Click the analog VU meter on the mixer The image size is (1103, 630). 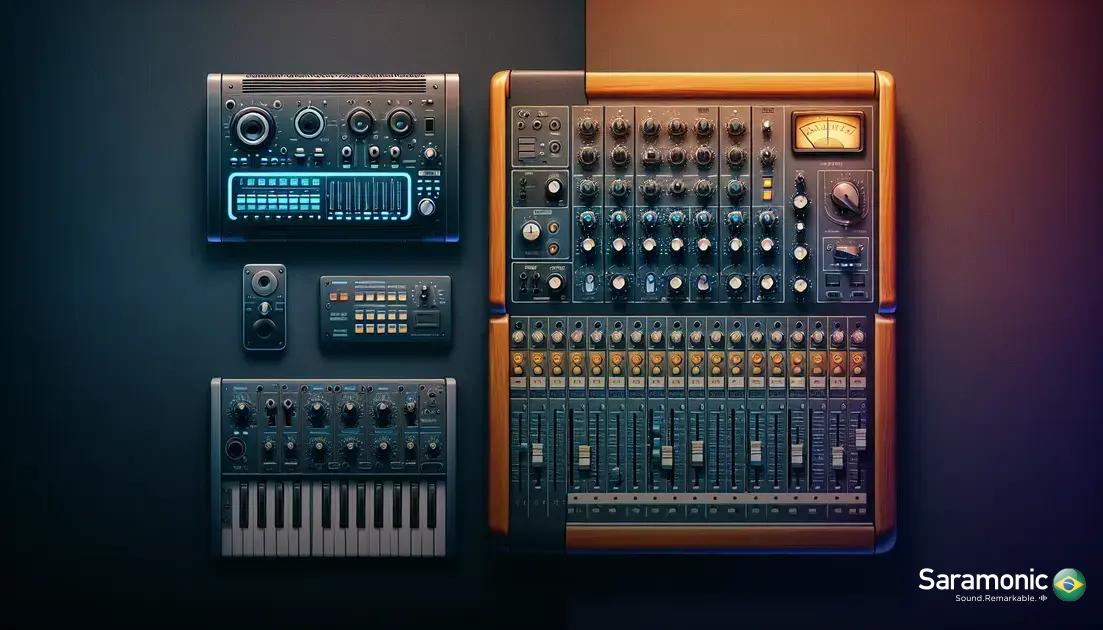coord(827,131)
